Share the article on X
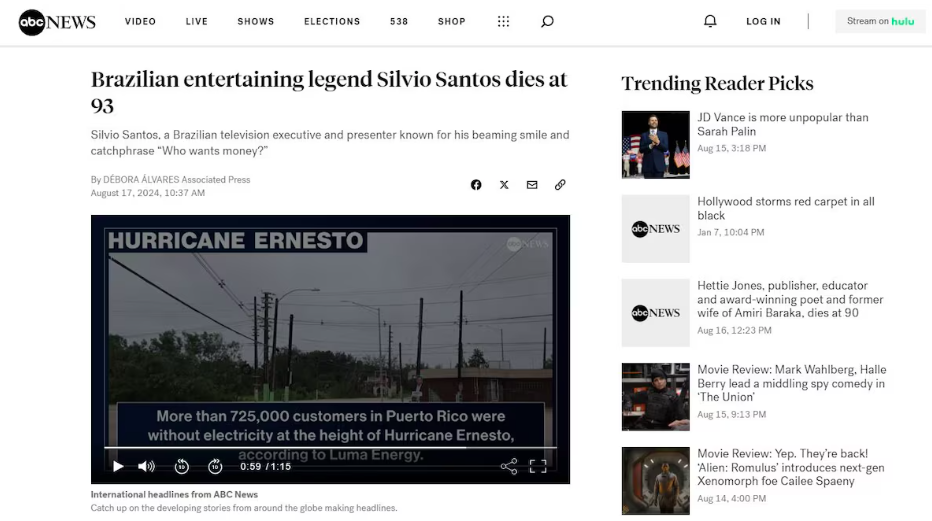 click(x=504, y=185)
